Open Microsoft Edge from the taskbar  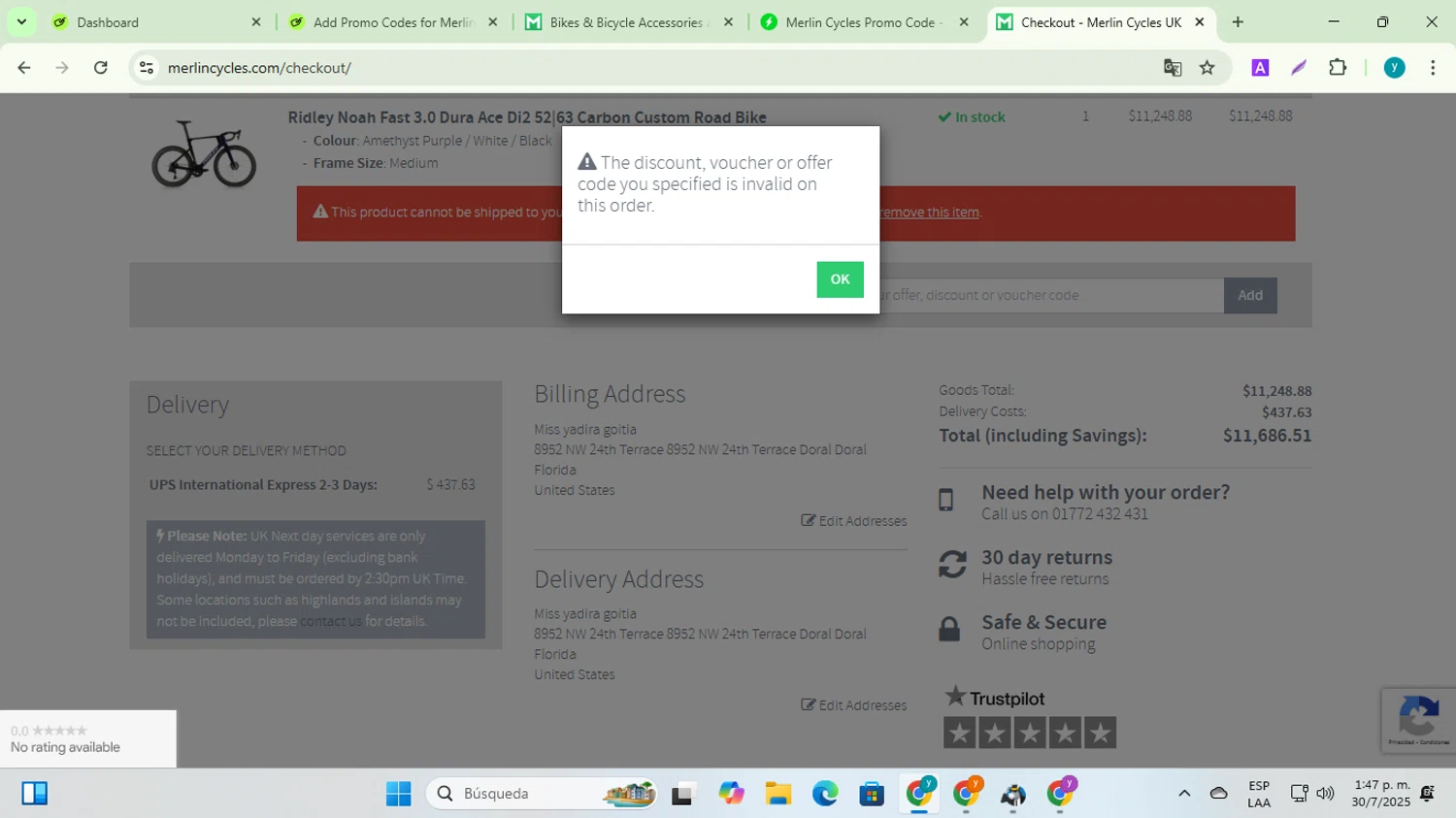point(825,794)
